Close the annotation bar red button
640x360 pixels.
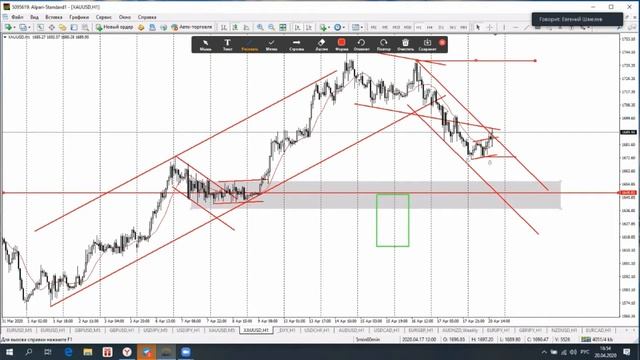(442, 42)
